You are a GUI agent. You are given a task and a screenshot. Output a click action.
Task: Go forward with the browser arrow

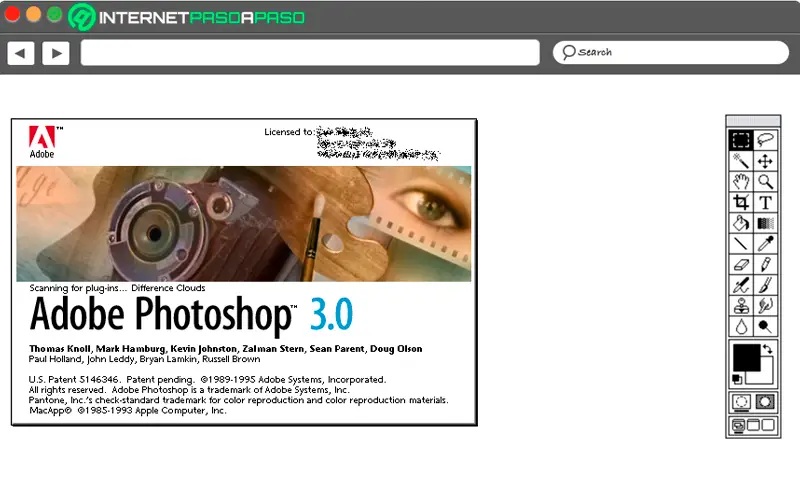[56, 53]
